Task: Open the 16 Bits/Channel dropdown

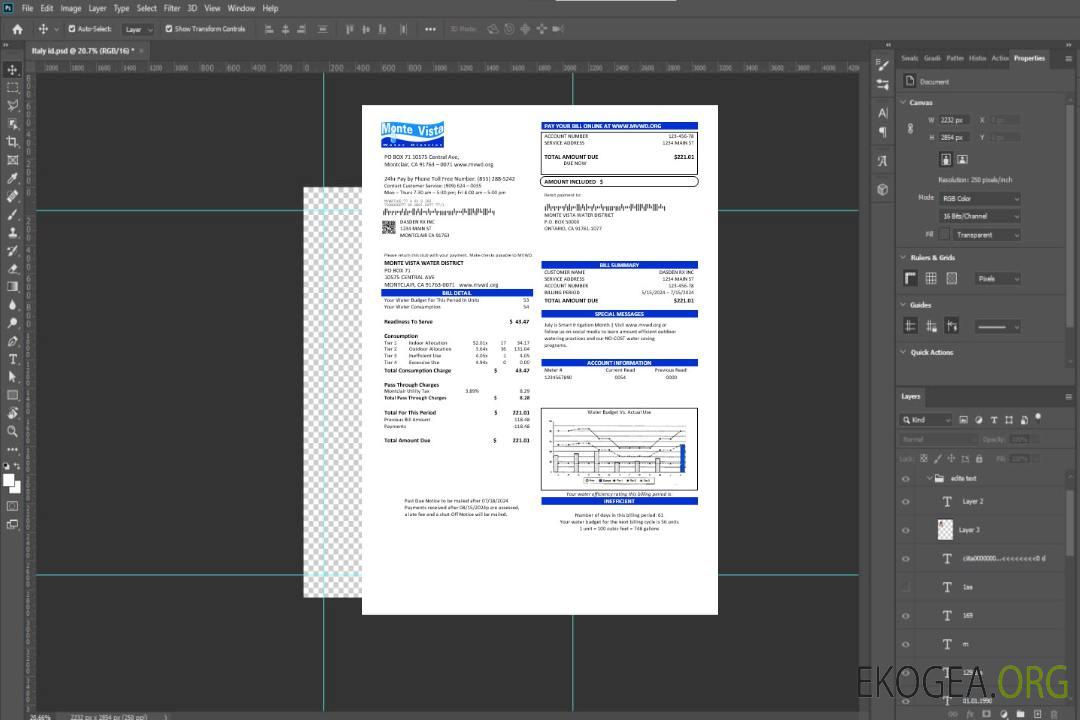Action: click(x=979, y=216)
